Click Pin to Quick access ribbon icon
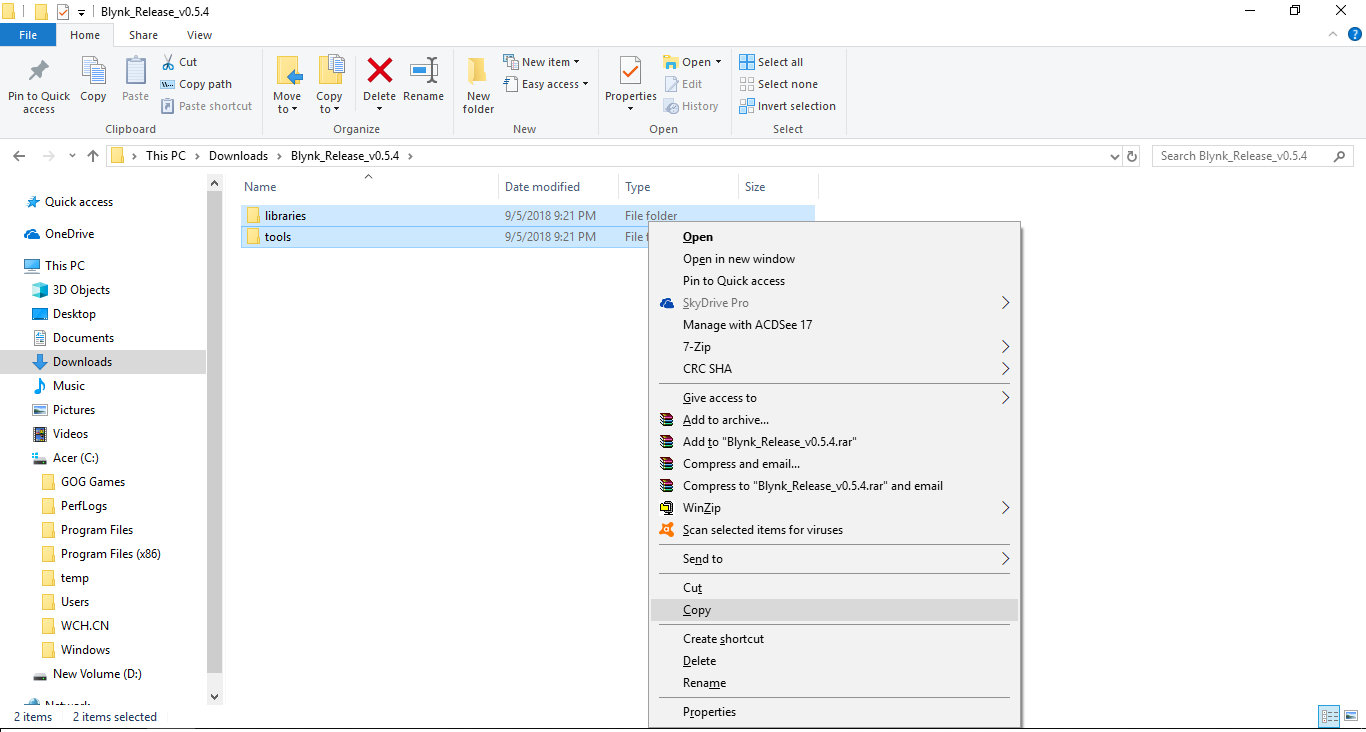Screen dimensions: 1366x732 click(x=39, y=85)
